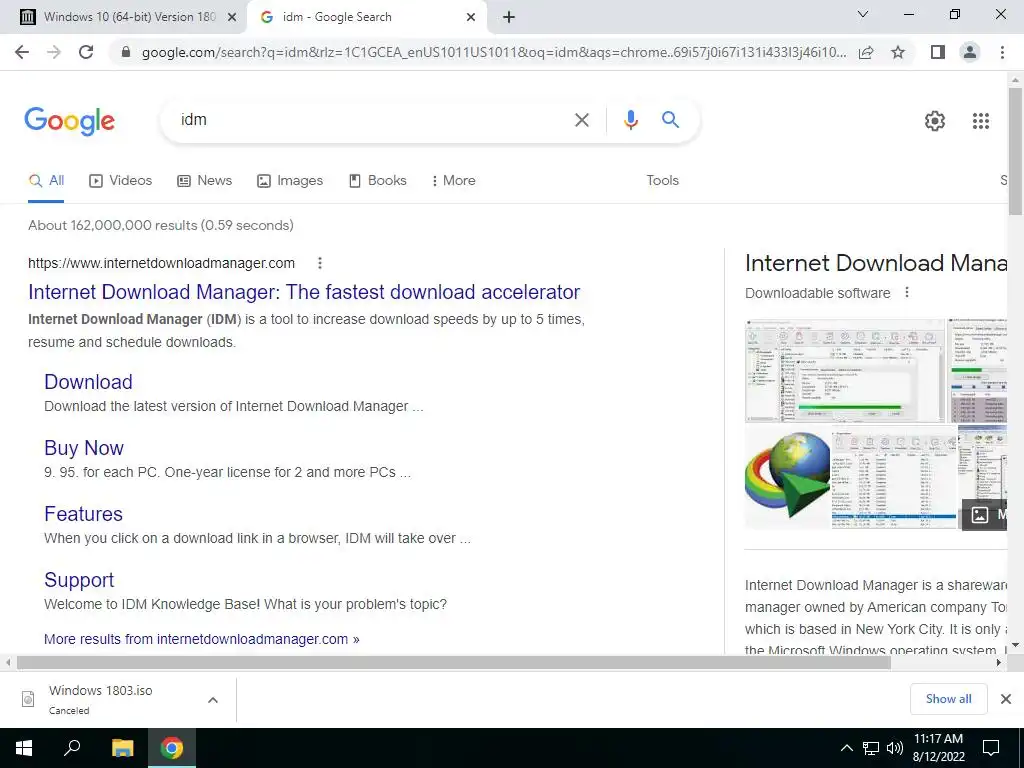
Task: Open Windows taskbar search
Action: (x=72, y=748)
